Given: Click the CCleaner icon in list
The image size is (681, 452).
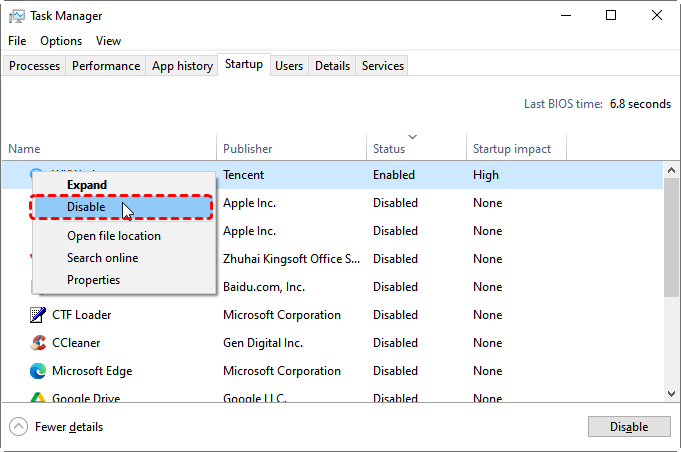Looking at the screenshot, I should 38,343.
